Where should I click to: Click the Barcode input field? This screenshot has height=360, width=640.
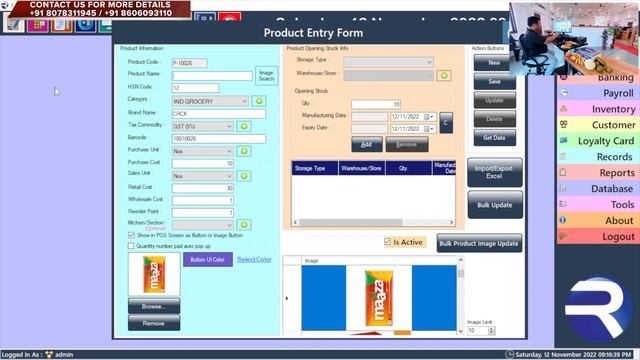click(x=219, y=138)
